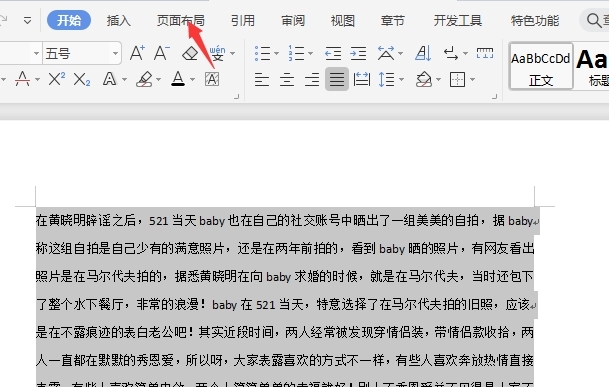Expand the line spacing dropdown arrow
This screenshot has width=609, height=387.
402,80
